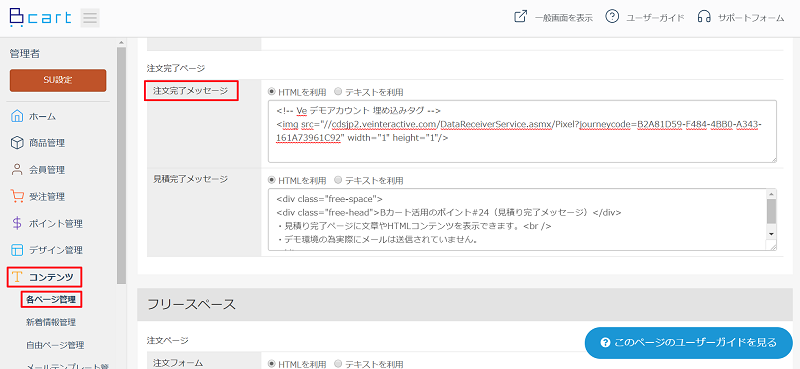
Task: Select テキストを利用 for 注文完了メッセージ
Action: (338, 92)
